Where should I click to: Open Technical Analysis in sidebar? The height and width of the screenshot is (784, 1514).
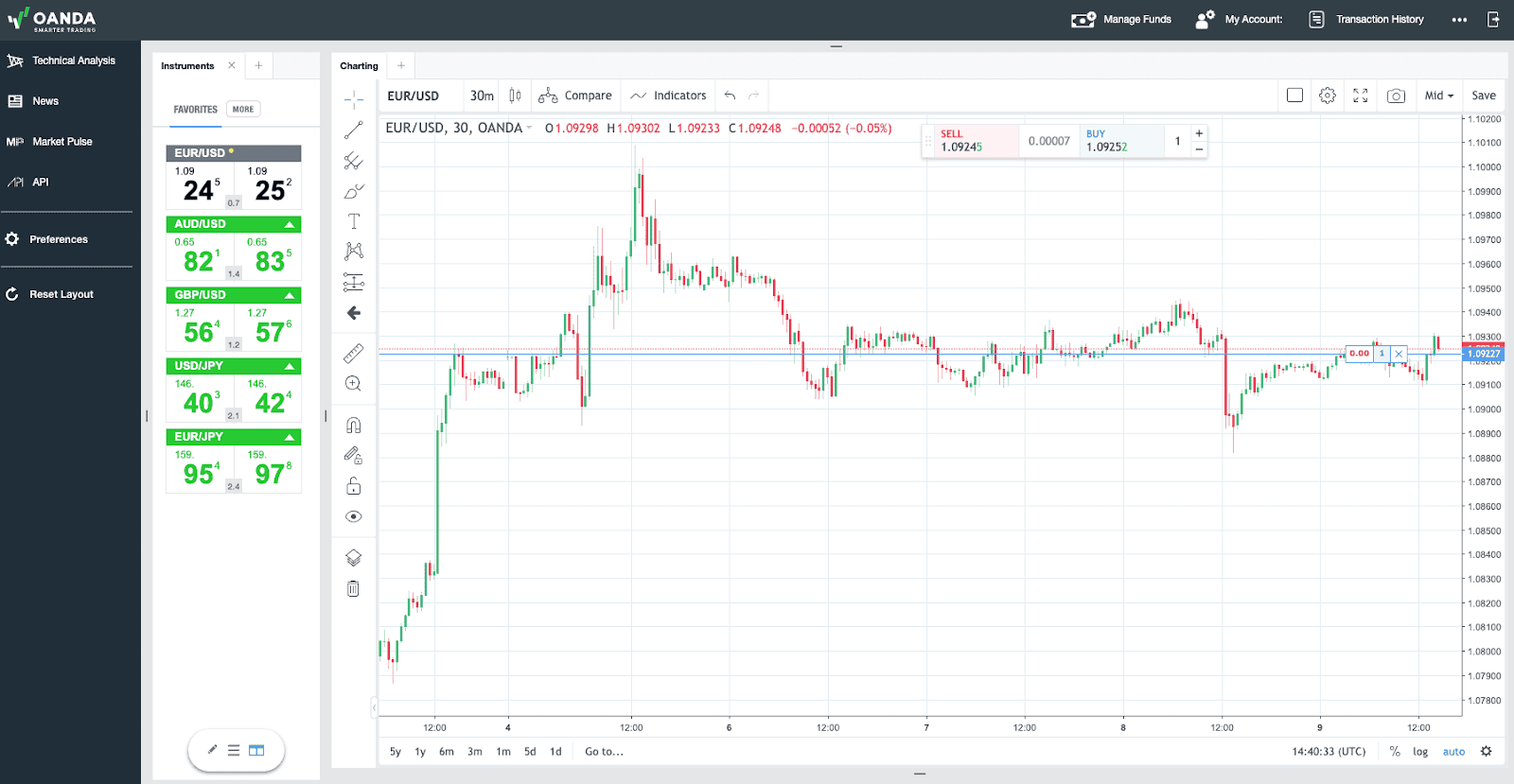click(x=73, y=61)
